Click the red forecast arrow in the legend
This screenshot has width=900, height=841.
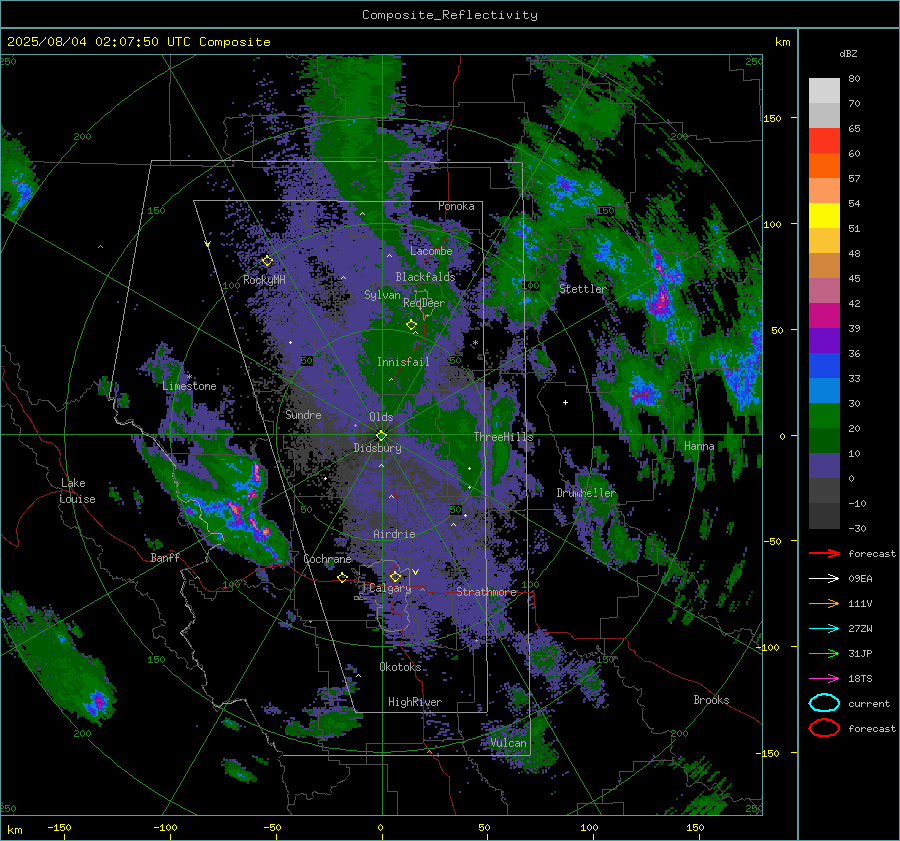[x=824, y=553]
